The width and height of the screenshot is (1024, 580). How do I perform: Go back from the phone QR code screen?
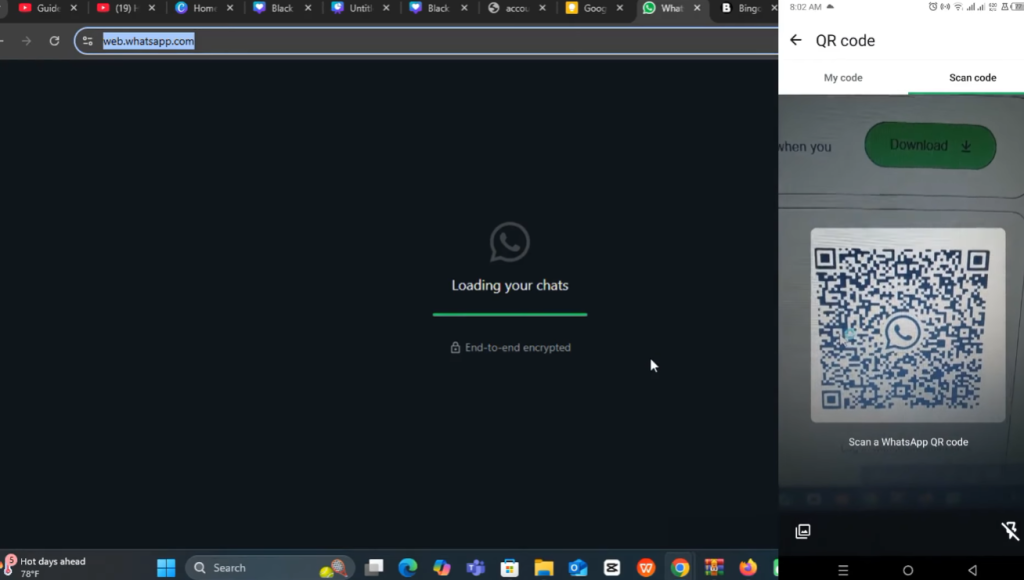tap(795, 40)
